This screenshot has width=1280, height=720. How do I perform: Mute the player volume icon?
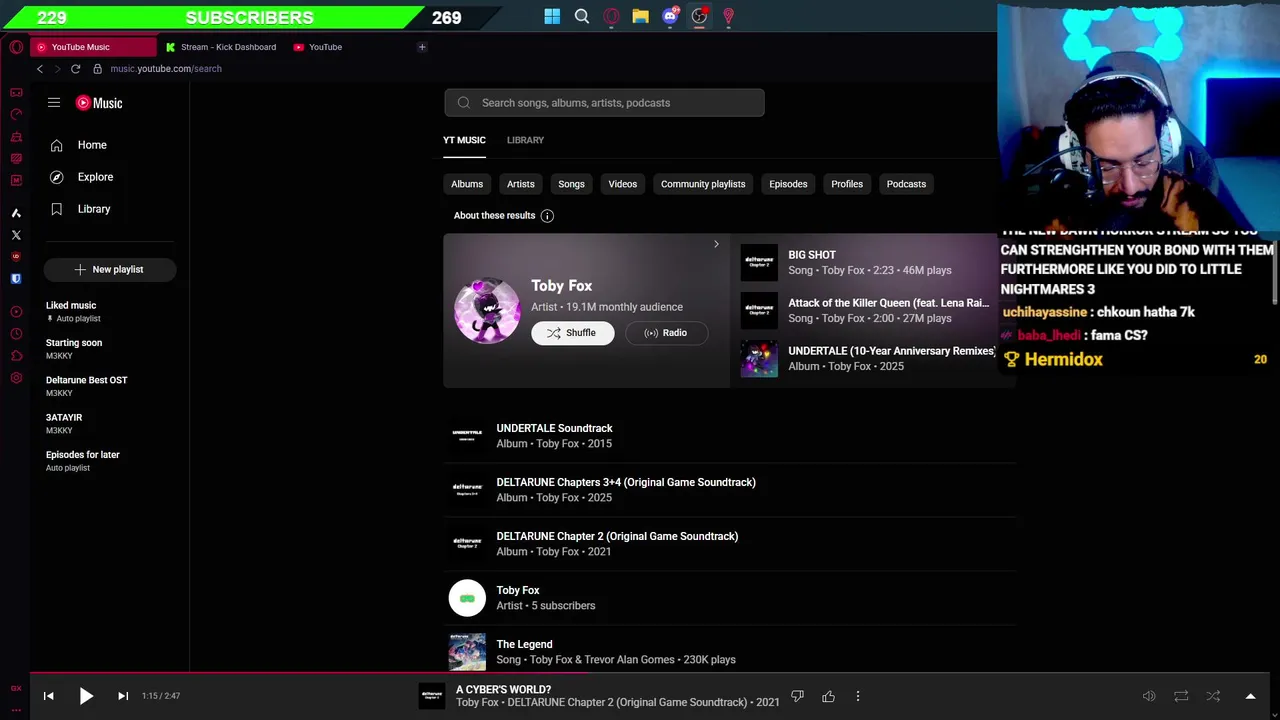click(1149, 696)
